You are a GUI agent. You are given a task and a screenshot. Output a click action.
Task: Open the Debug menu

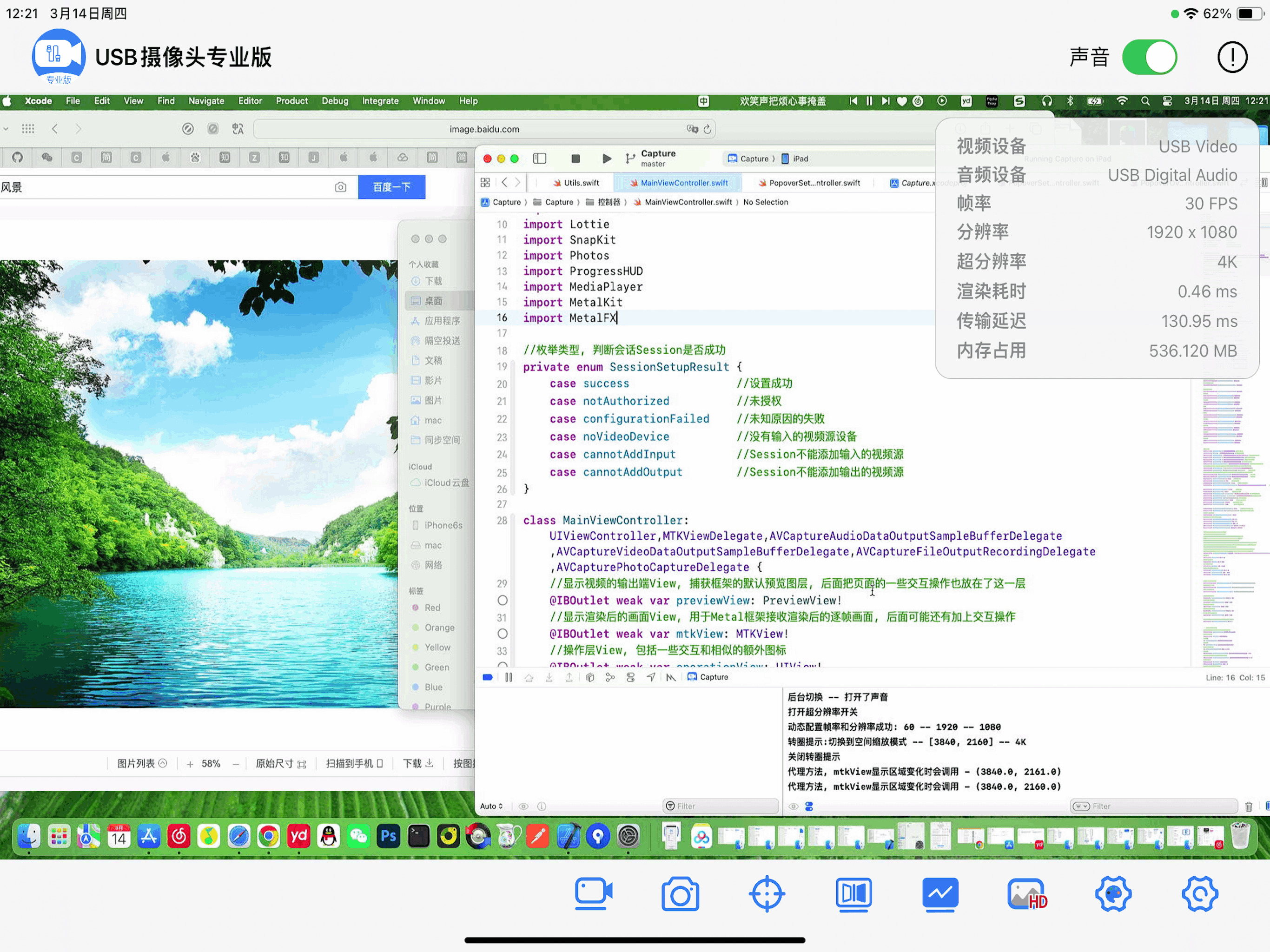(335, 101)
